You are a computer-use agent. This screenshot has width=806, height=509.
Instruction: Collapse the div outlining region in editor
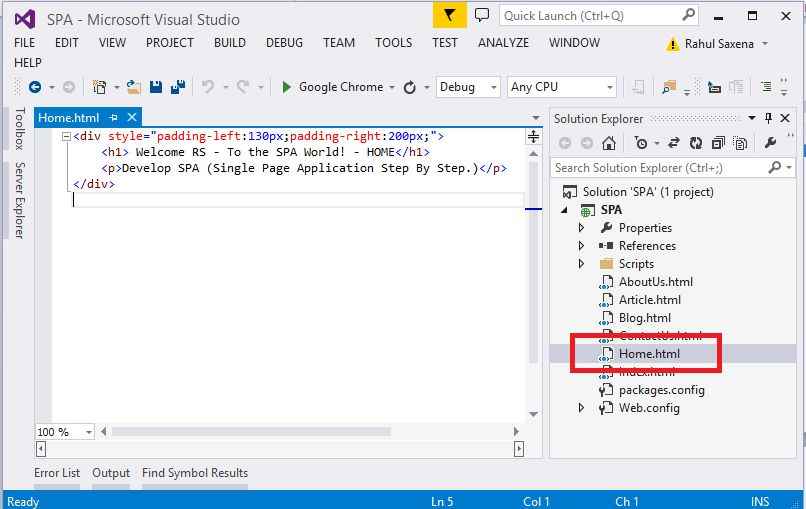click(x=66, y=137)
